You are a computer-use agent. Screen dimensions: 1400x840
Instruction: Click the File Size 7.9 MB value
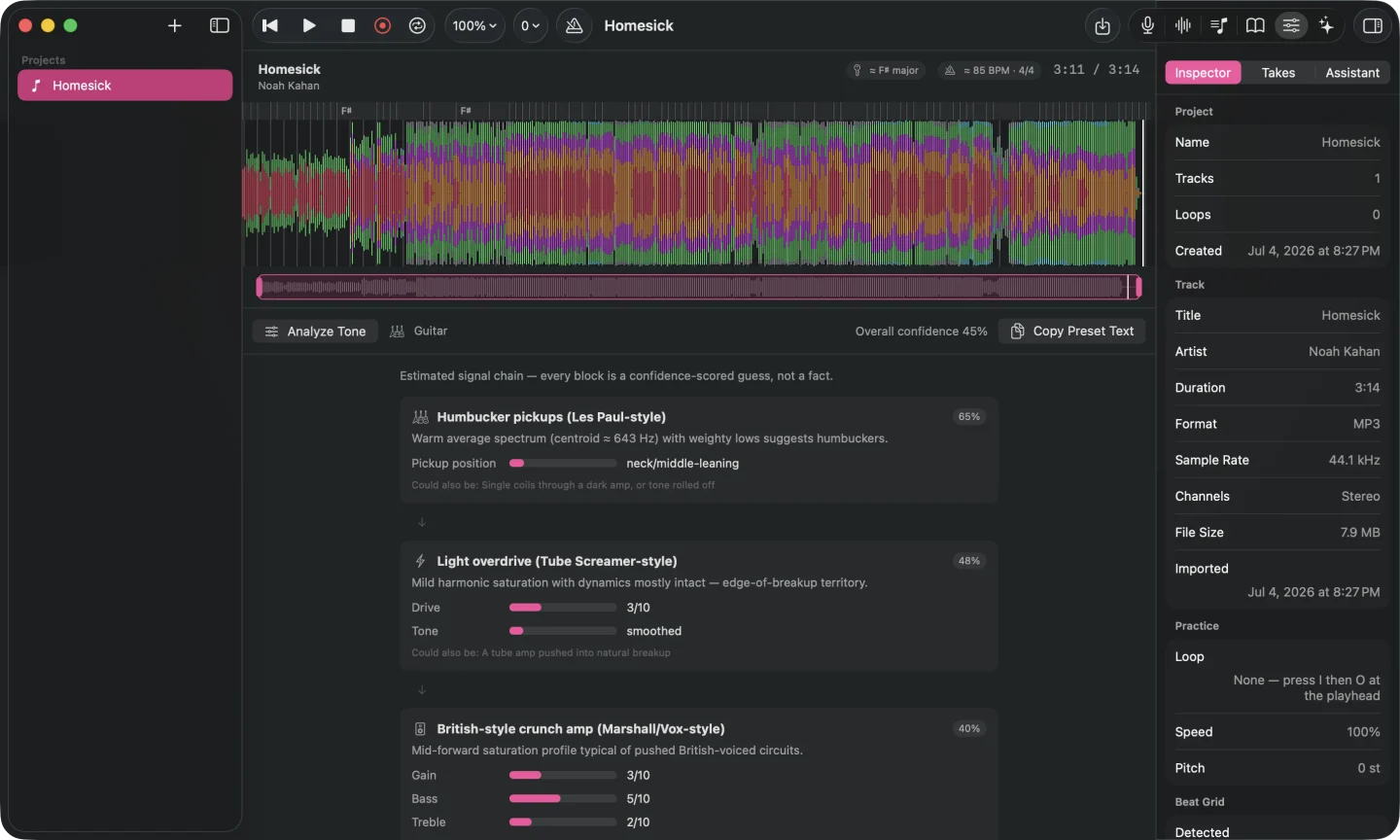pos(1360,533)
